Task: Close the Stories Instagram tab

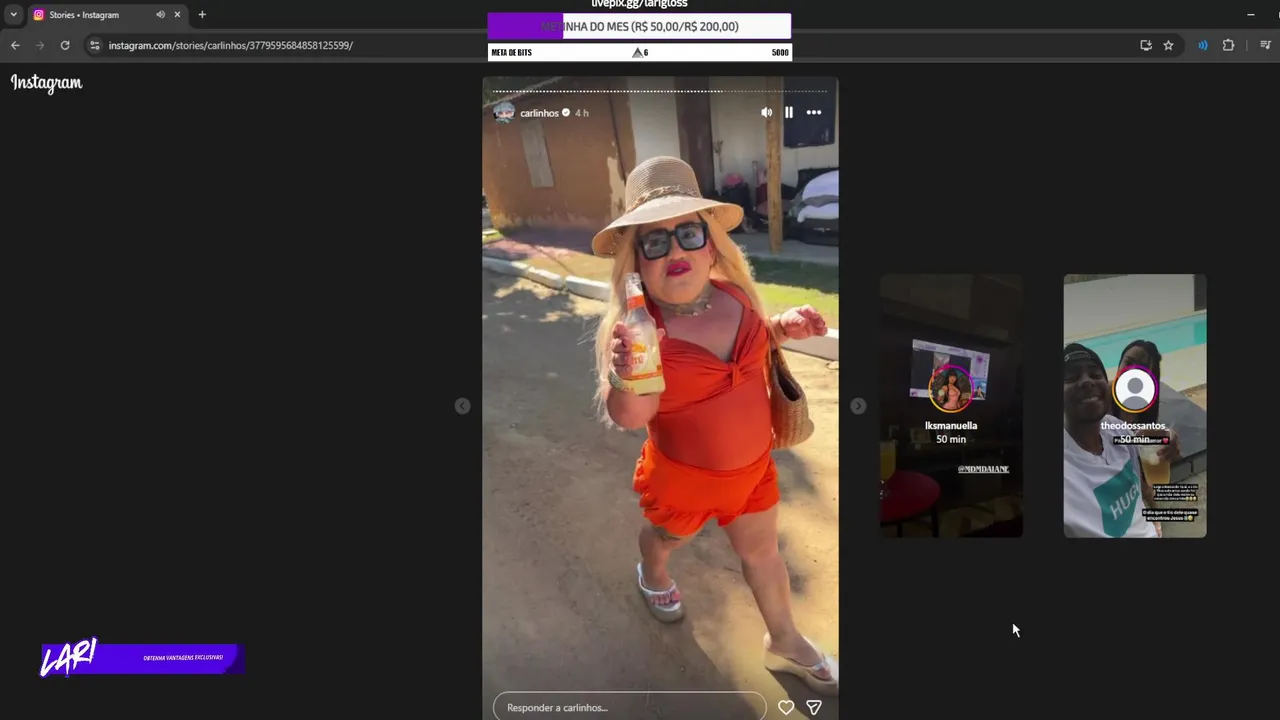Action: 178,15
